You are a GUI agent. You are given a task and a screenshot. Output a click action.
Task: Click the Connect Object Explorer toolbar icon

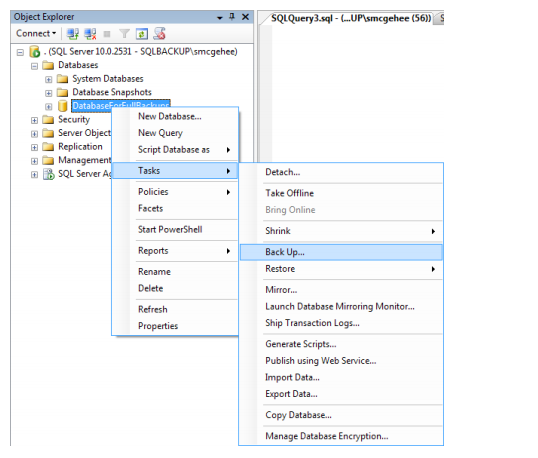pyautogui.click(x=72, y=34)
